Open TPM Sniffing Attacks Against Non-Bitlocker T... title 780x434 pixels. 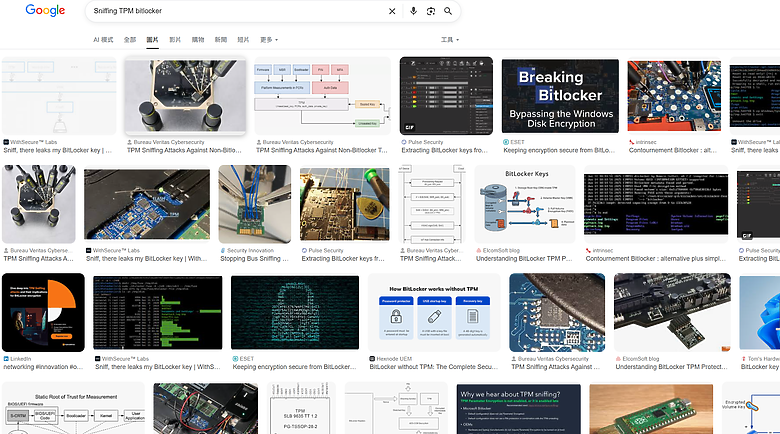[x=321, y=150]
